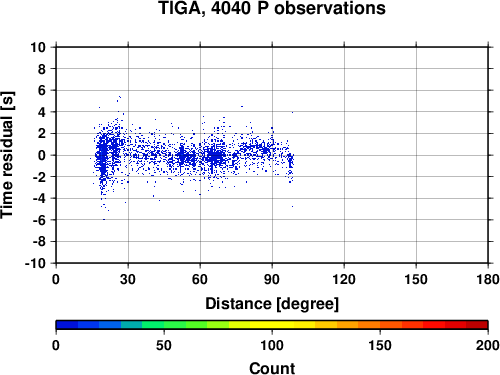The image size is (500, 375).
Task: Click the x-axis tick label 90
Action: [x=272, y=279]
